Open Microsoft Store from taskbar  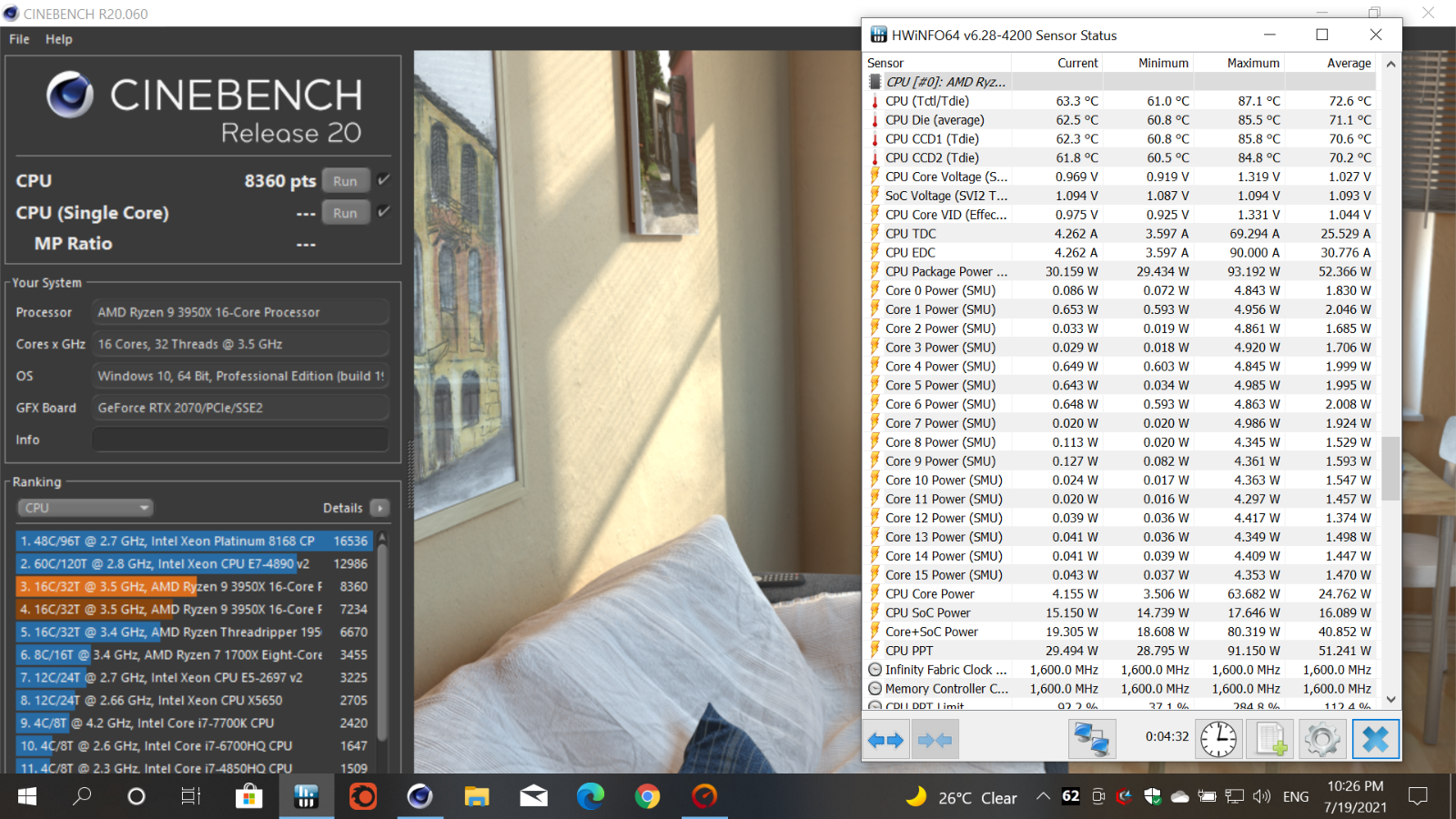pos(248,797)
